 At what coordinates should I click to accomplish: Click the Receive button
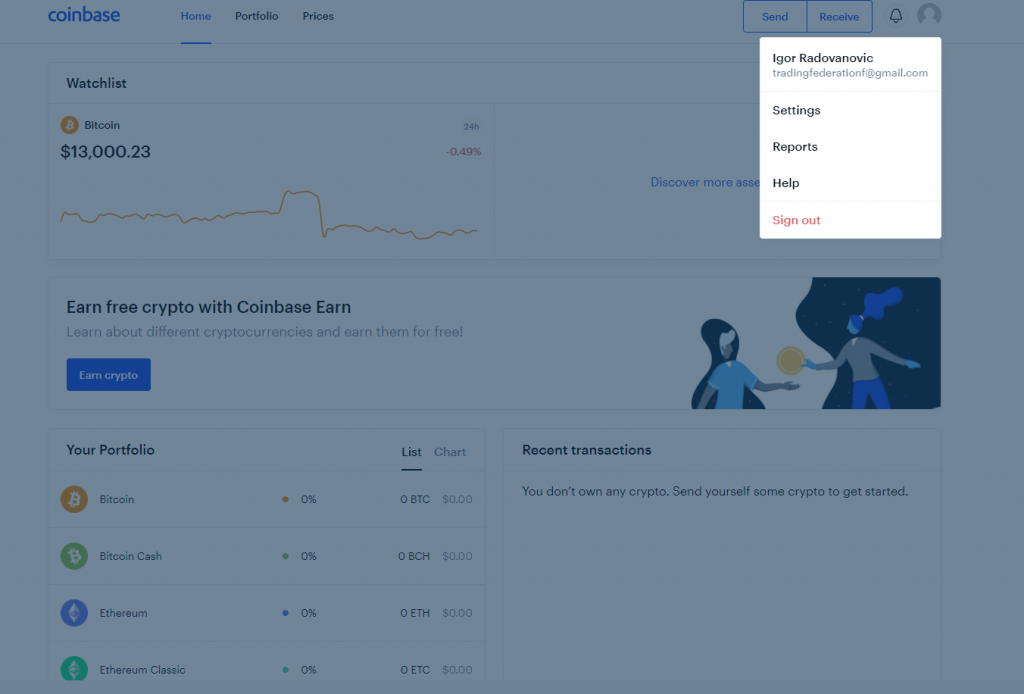coord(839,16)
